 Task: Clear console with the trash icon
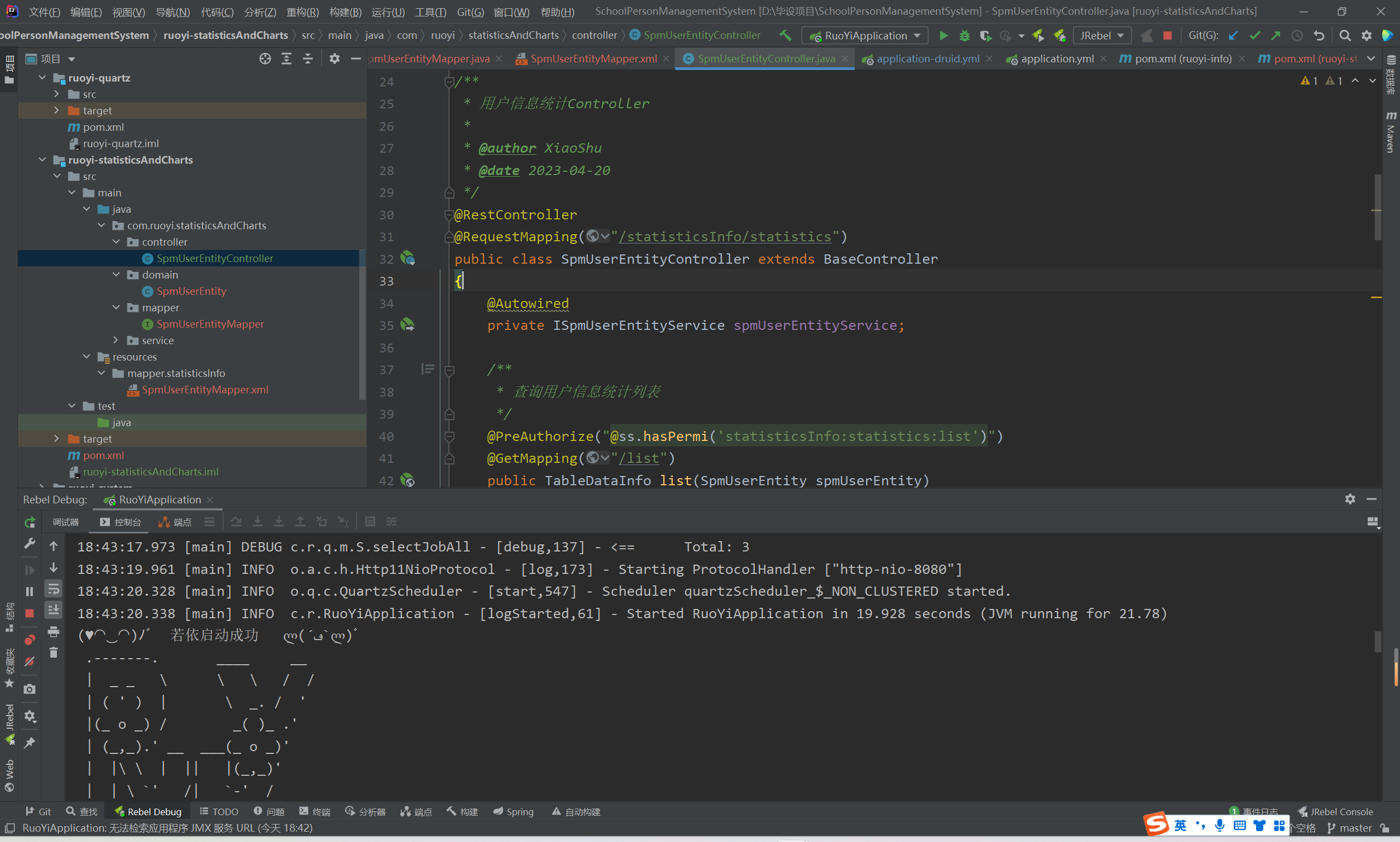click(53, 653)
